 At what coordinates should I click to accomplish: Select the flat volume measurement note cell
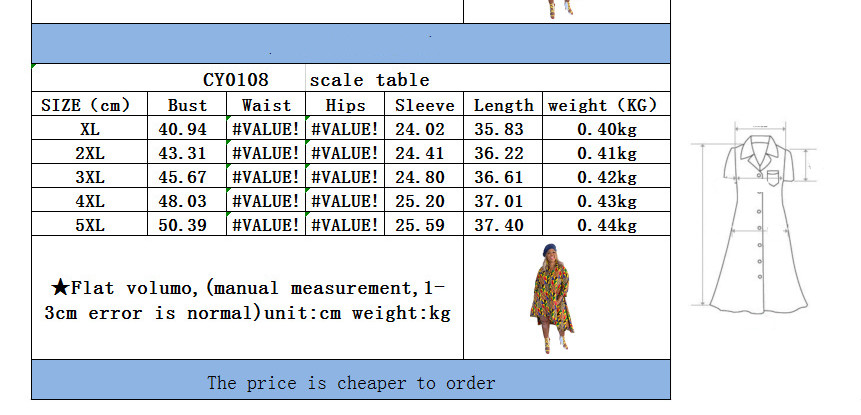[247, 299]
